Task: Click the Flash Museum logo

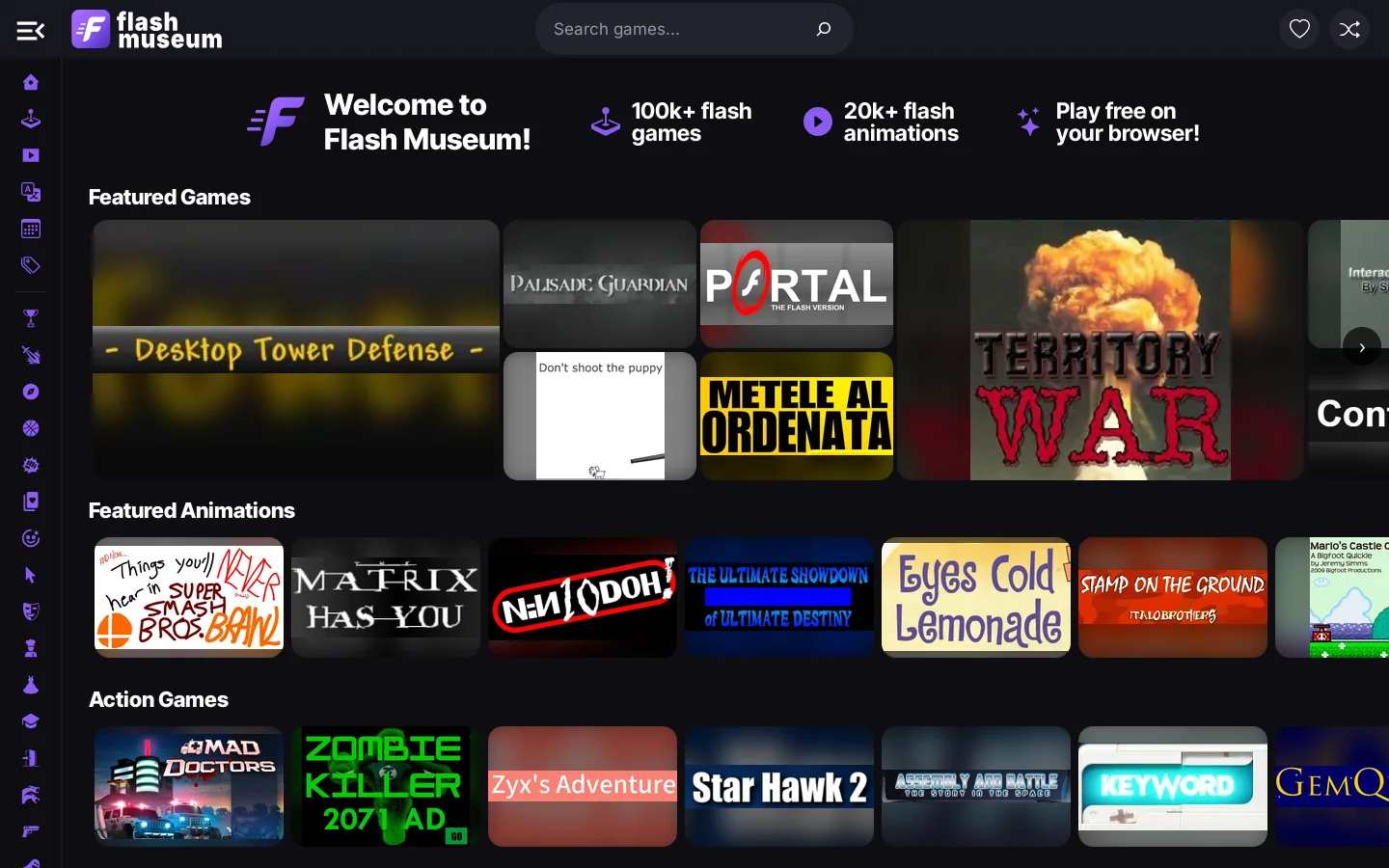Action: (x=147, y=29)
